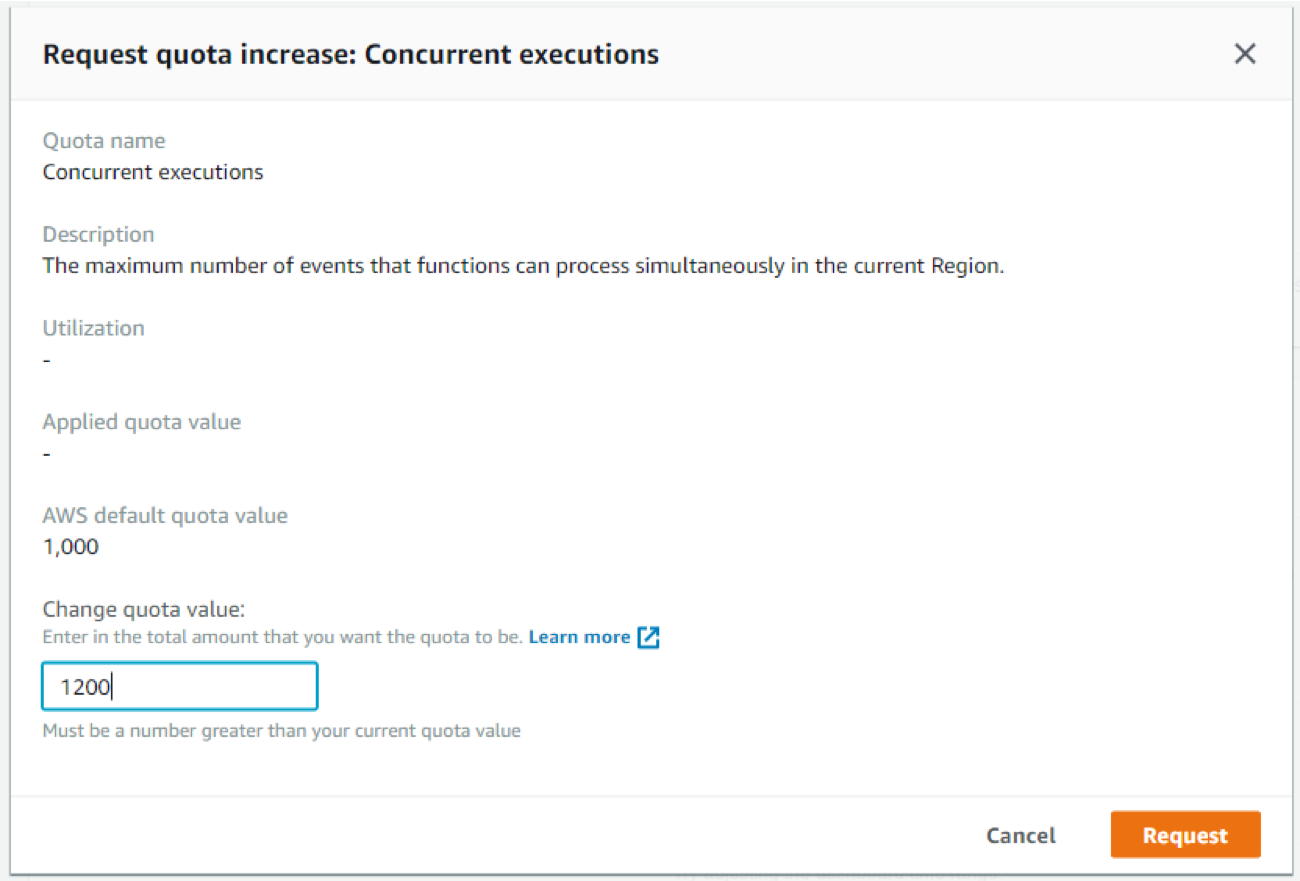Screen dimensions: 1300x881
Task: Click the Description label
Action: (x=98, y=235)
